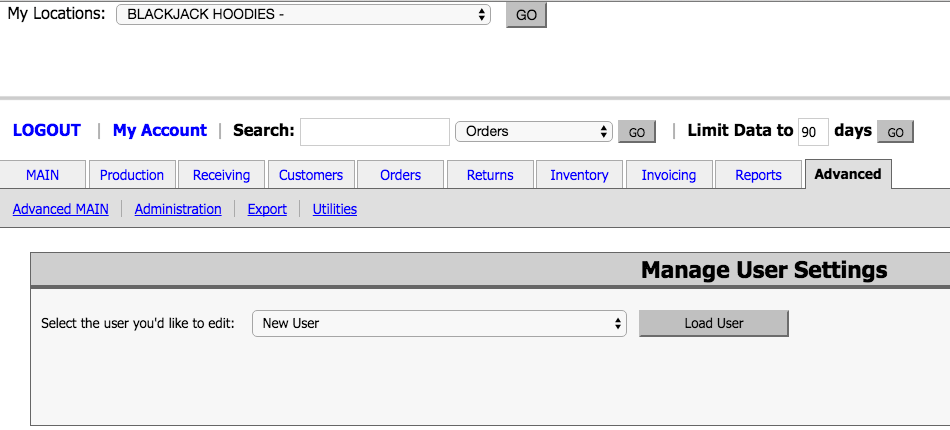Click the Limit Data days field
950x430 pixels.
coord(813,132)
